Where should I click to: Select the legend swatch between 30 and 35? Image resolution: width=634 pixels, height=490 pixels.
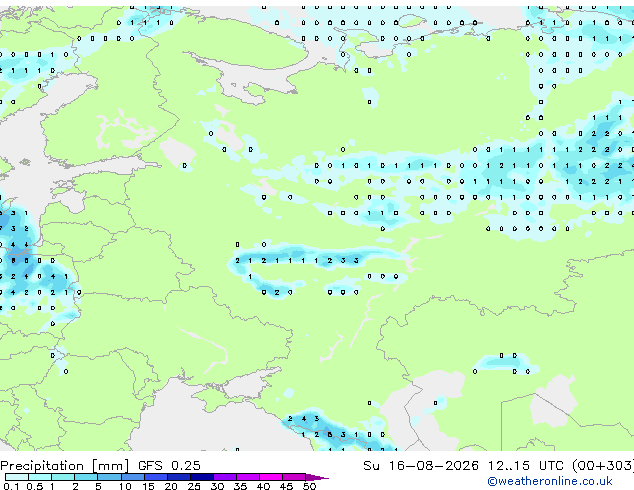[225, 477]
